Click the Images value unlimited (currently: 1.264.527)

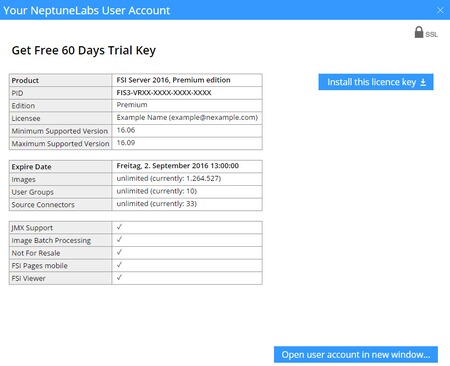click(169, 179)
